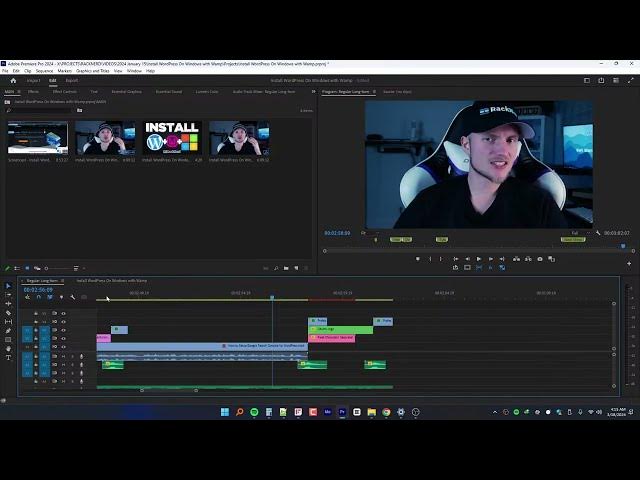Open the Fit zoom level dropdown
The image size is (640, 480).
coord(369,233)
